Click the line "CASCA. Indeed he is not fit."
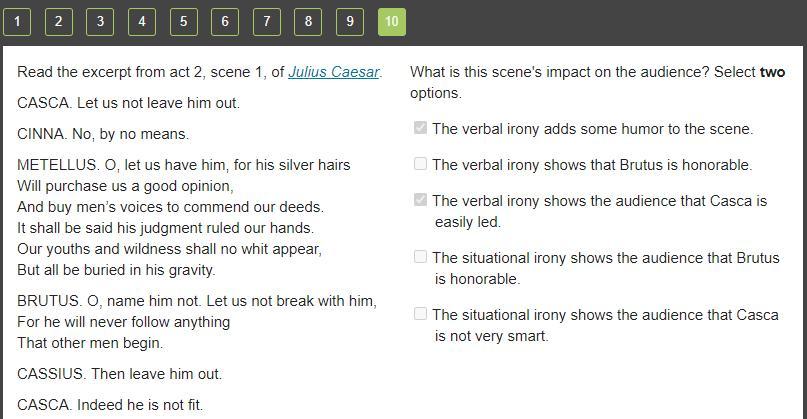The height and width of the screenshot is (419, 807). (x=110, y=405)
